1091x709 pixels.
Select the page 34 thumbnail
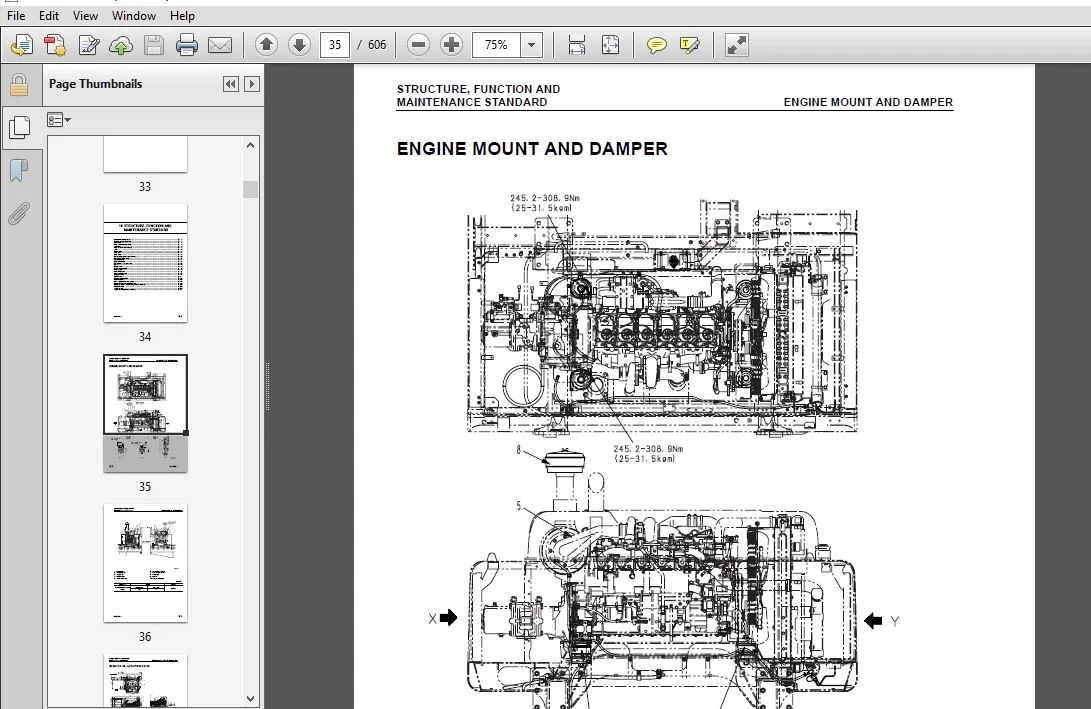[145, 263]
